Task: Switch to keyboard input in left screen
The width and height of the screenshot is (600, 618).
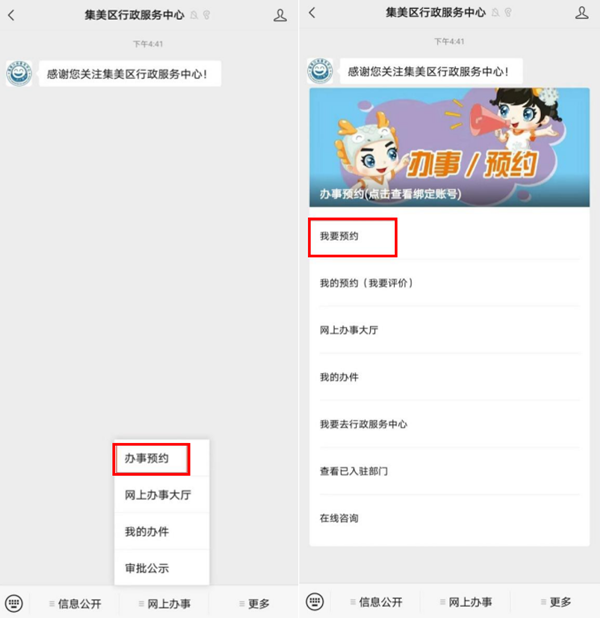Action: (x=14, y=603)
